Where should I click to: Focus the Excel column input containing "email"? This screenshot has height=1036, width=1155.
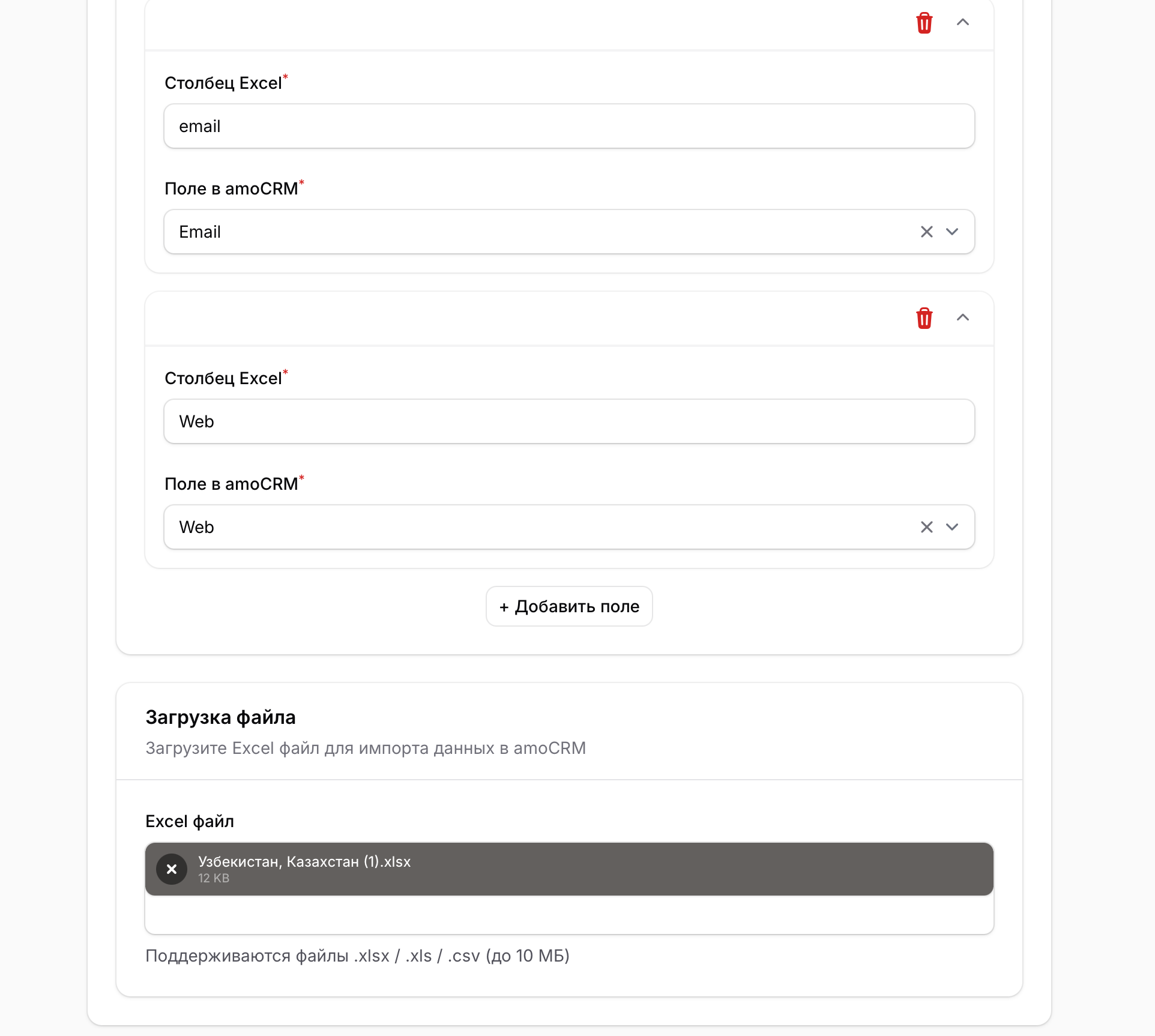pyautogui.click(x=568, y=126)
